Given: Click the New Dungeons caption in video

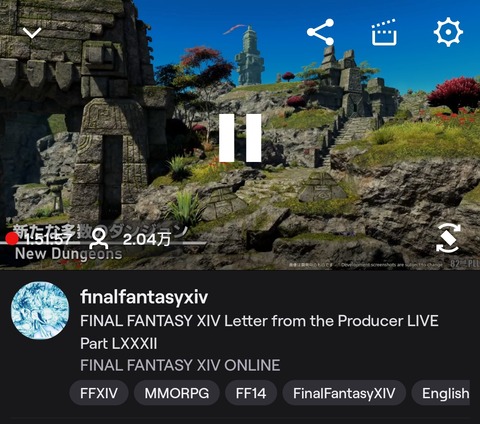Looking at the screenshot, I should pyautogui.click(x=69, y=254).
